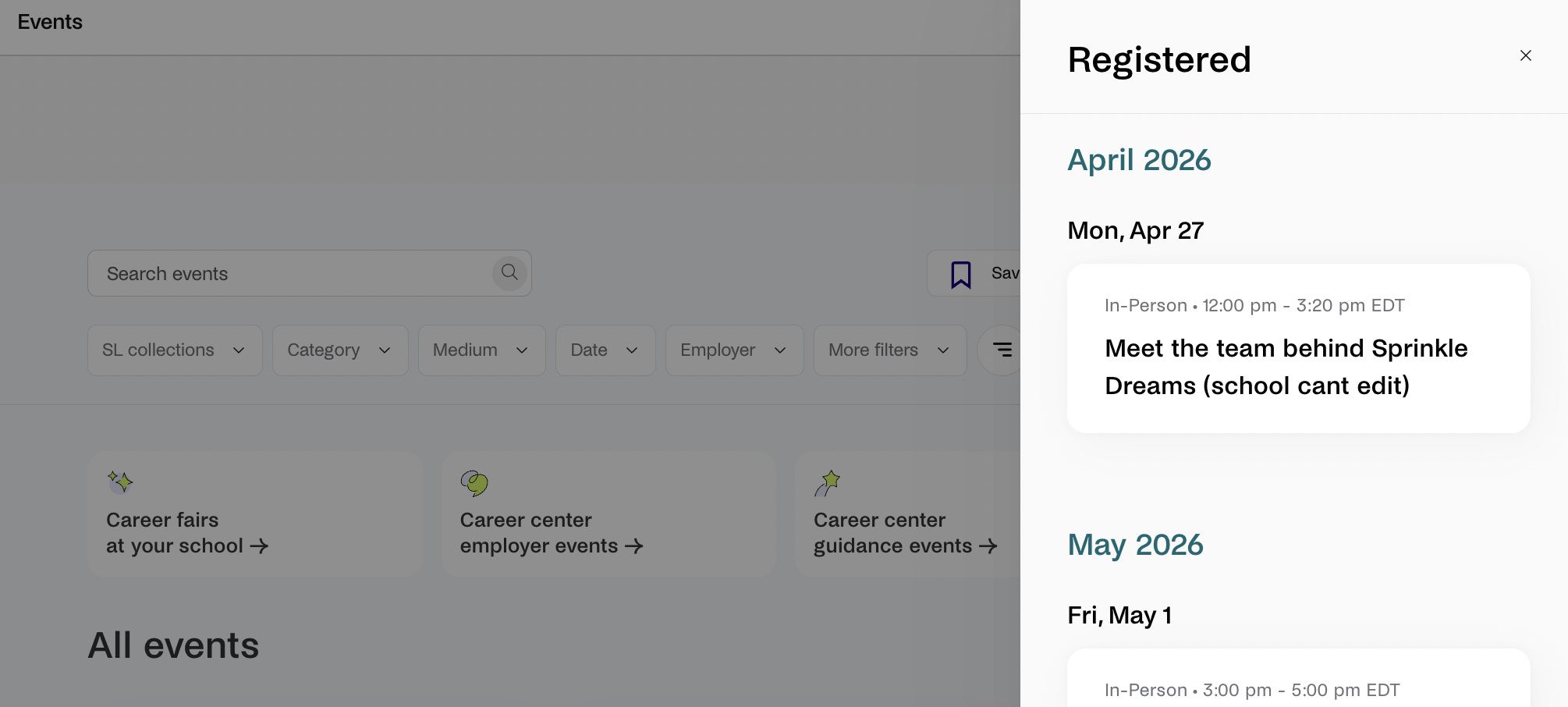Close the Registered panel

pos(1525,55)
